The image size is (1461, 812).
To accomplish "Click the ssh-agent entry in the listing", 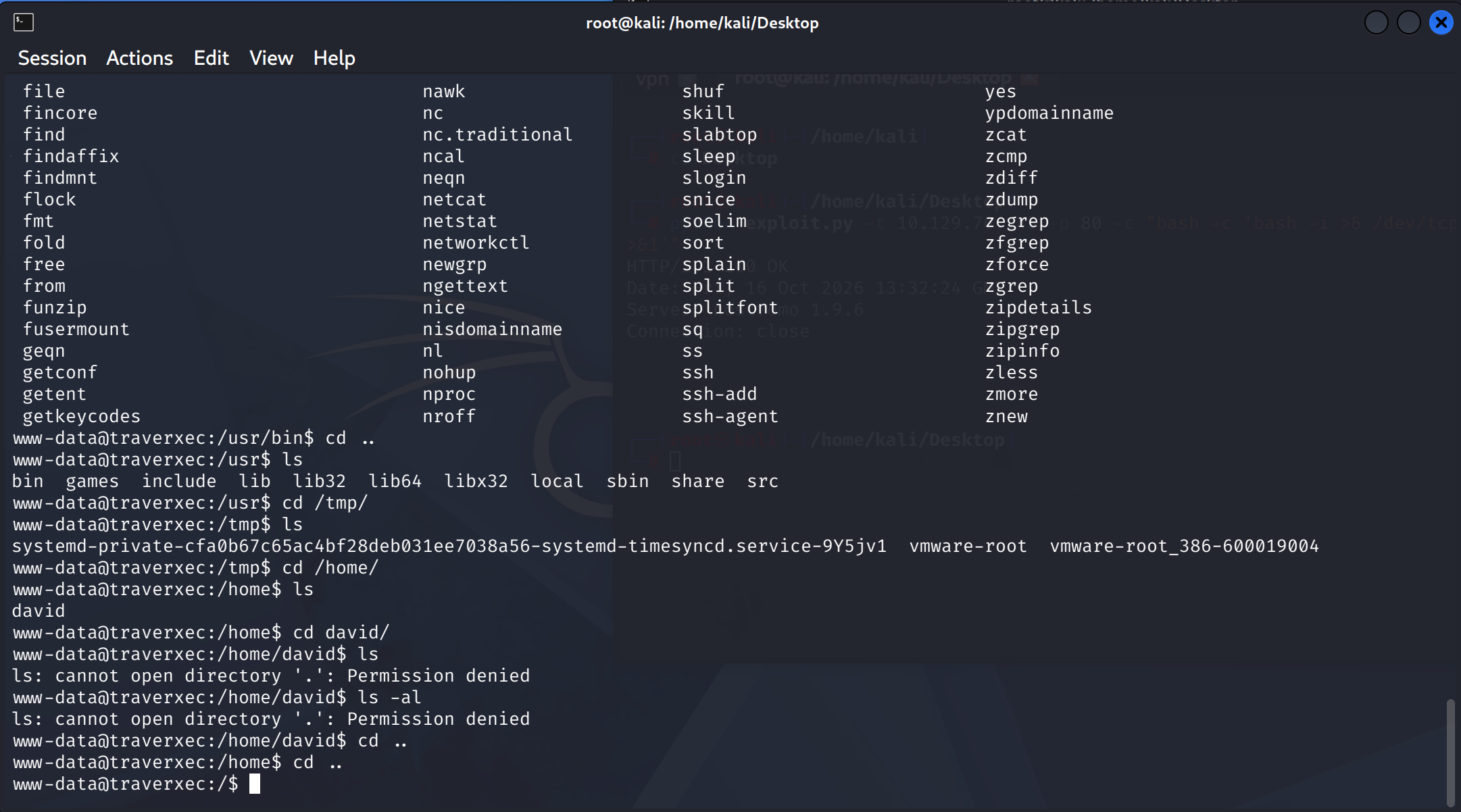I will pos(730,416).
